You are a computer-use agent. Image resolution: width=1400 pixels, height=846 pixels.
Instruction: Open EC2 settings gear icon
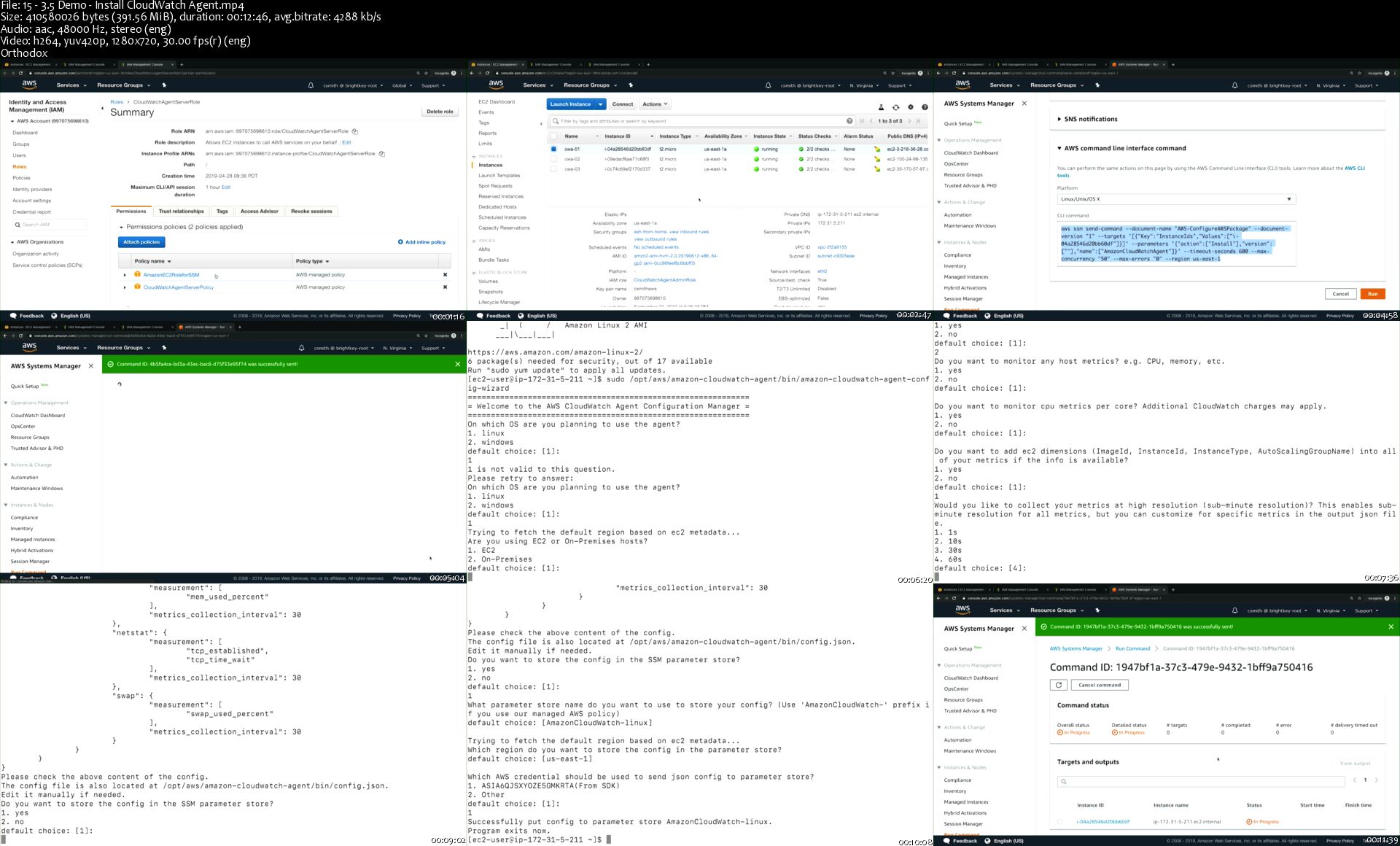pos(910,107)
